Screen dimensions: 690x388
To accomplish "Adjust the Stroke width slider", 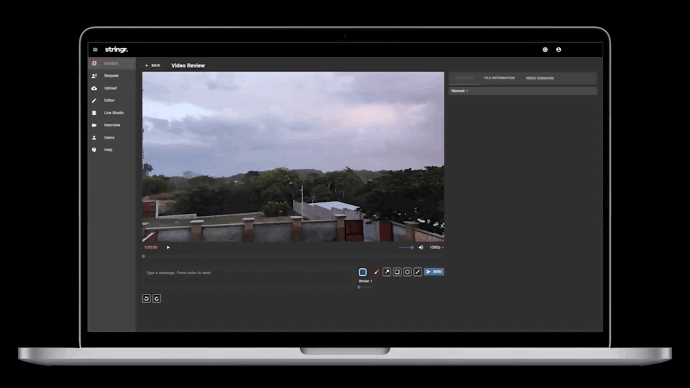I will coord(365,287).
